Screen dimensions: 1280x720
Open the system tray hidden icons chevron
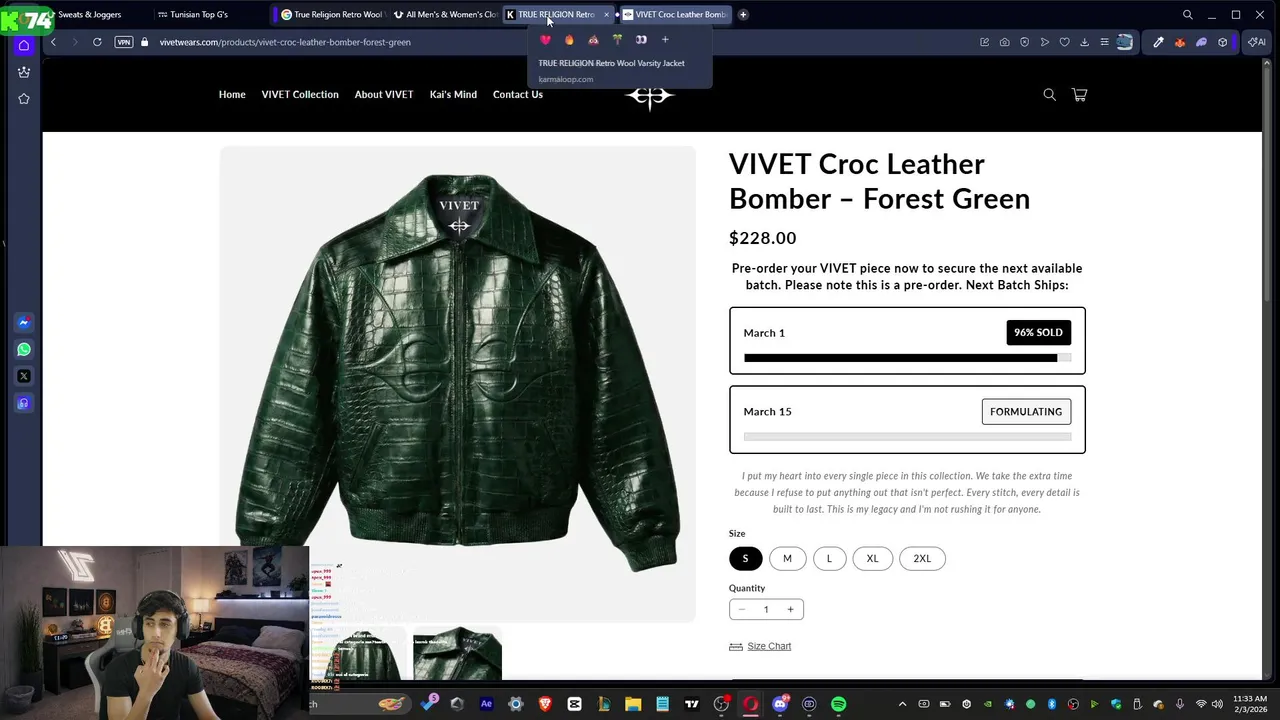902,704
